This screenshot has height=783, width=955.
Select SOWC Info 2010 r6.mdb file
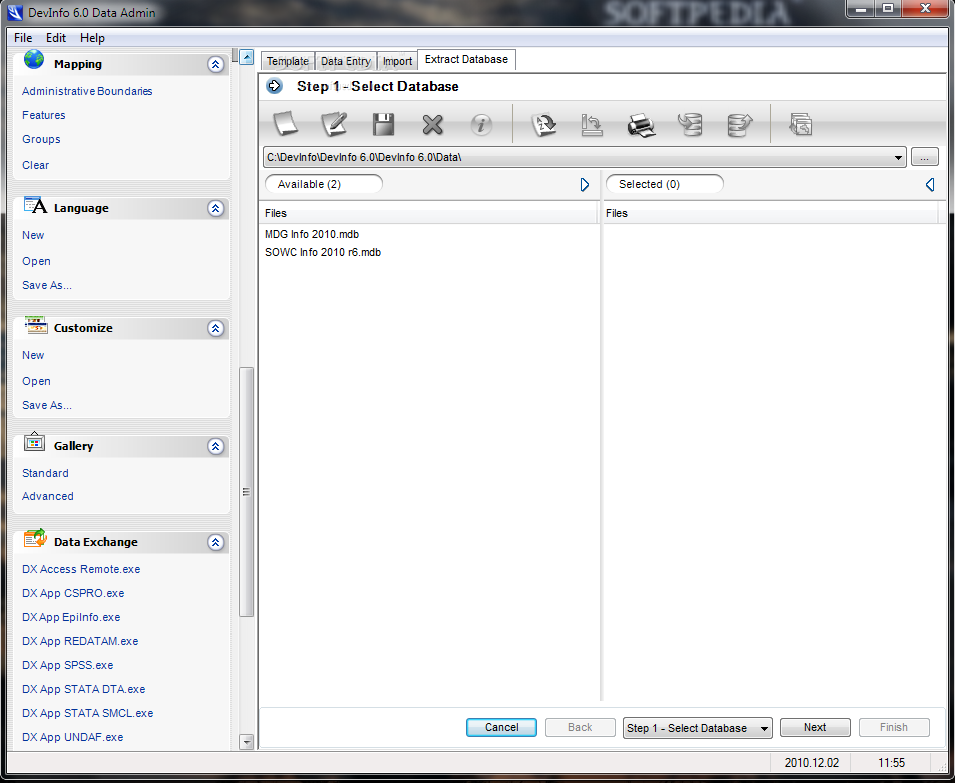[x=323, y=252]
